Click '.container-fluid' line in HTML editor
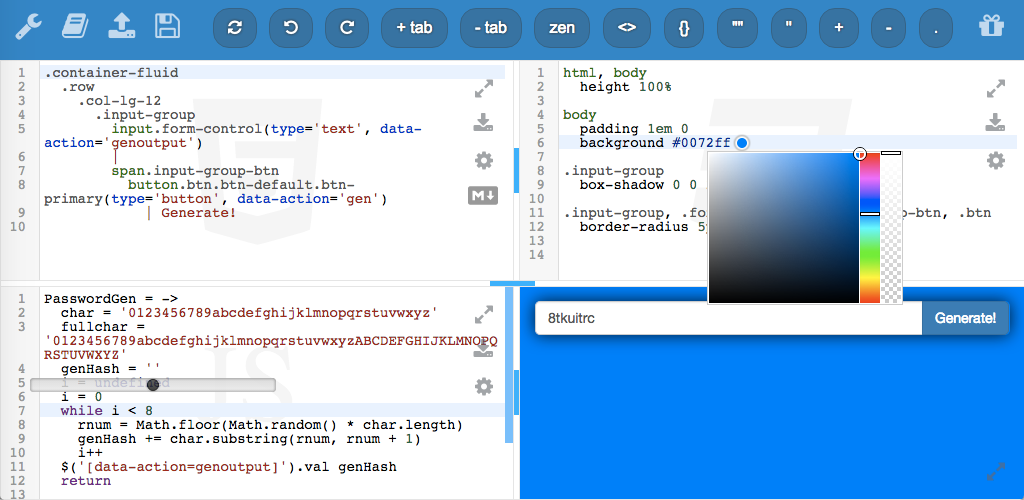 point(111,72)
